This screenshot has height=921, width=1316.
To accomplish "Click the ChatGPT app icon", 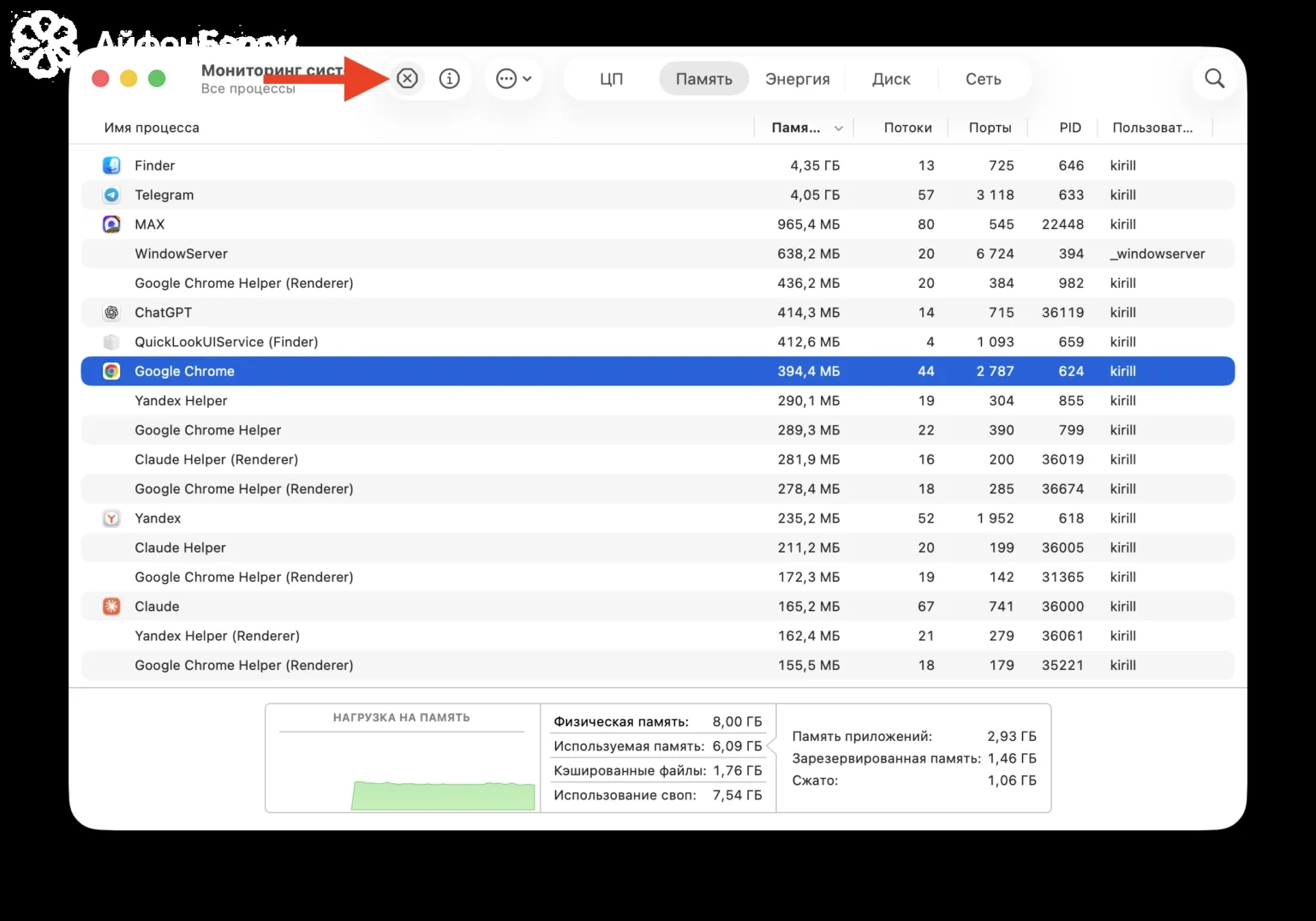I will (111, 313).
